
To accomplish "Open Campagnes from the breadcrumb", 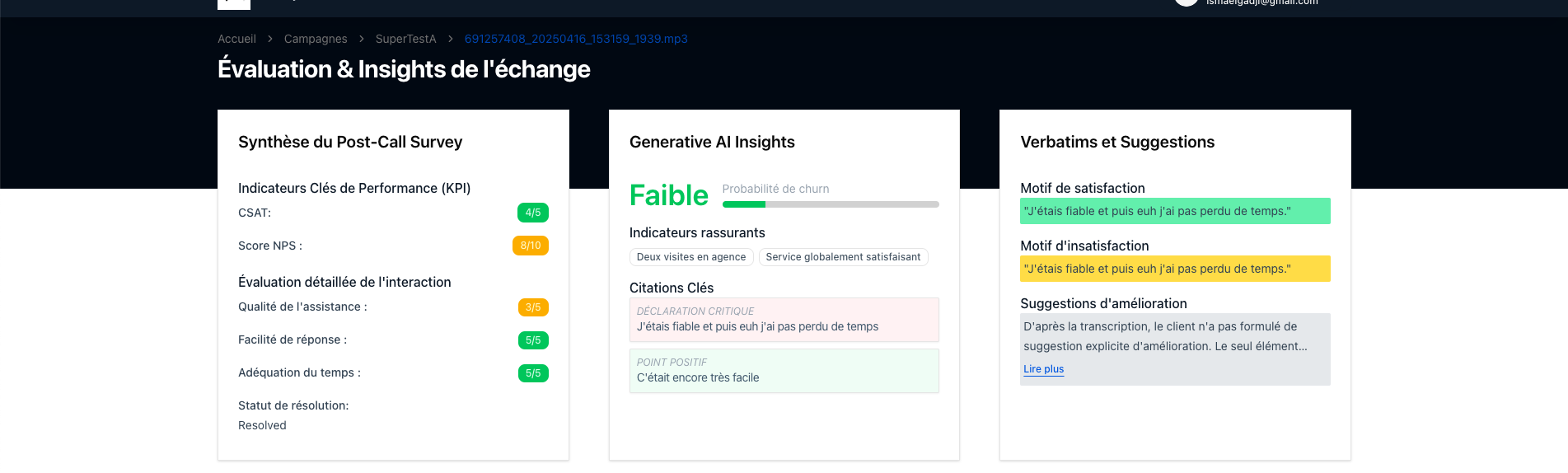I will click(316, 39).
